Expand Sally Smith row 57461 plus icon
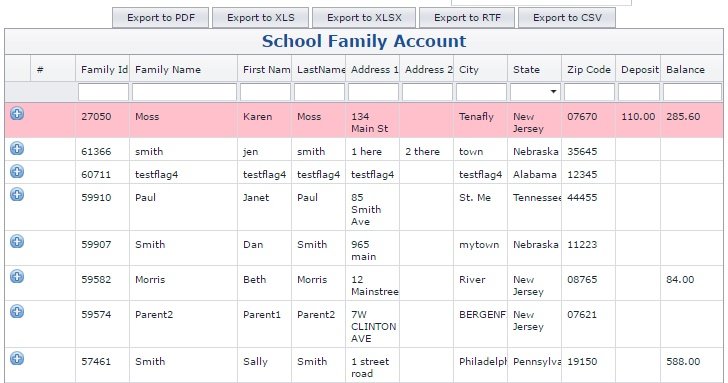The image size is (728, 383). pyautogui.click(x=17, y=358)
